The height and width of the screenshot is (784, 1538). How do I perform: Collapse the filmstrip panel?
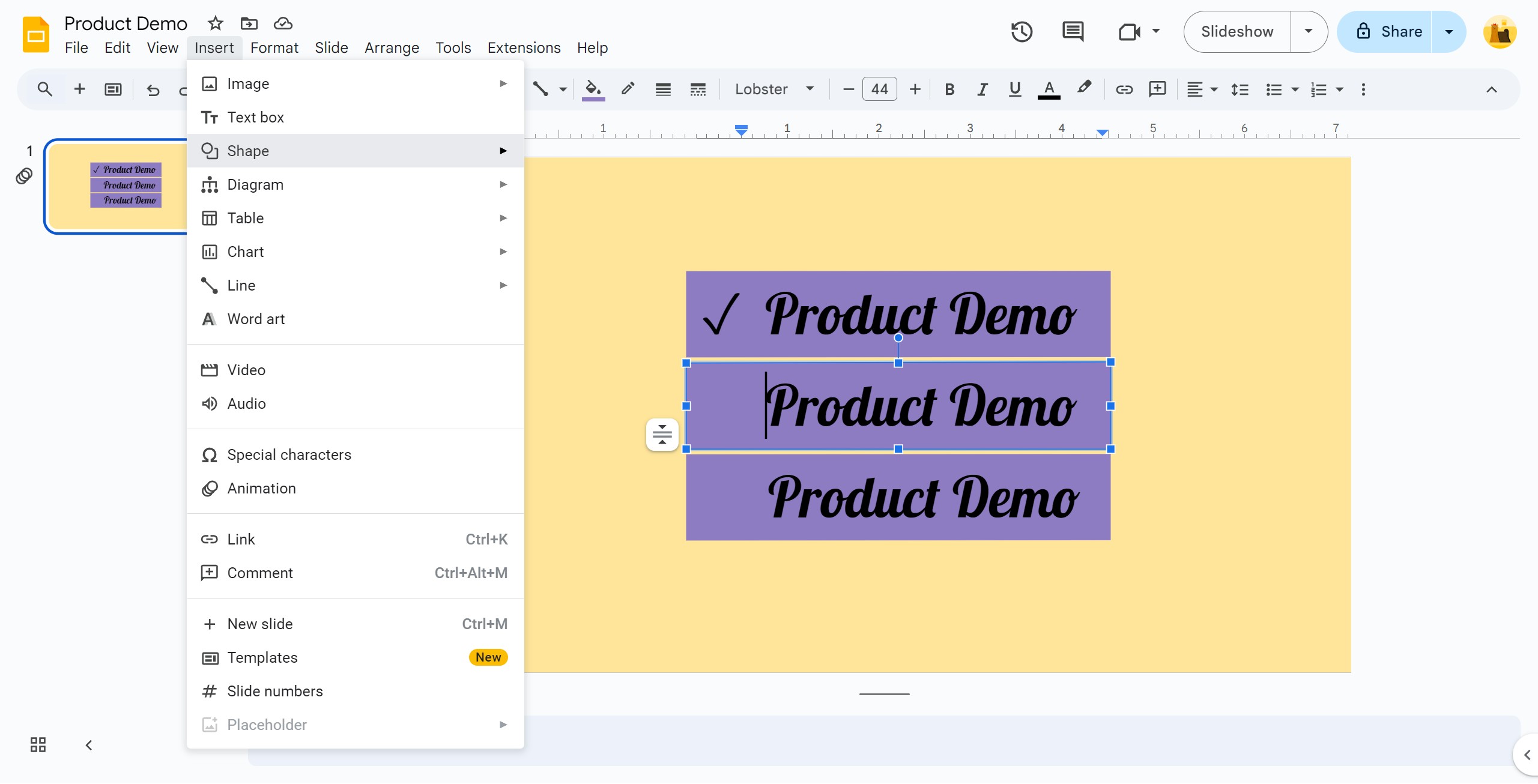tap(89, 745)
